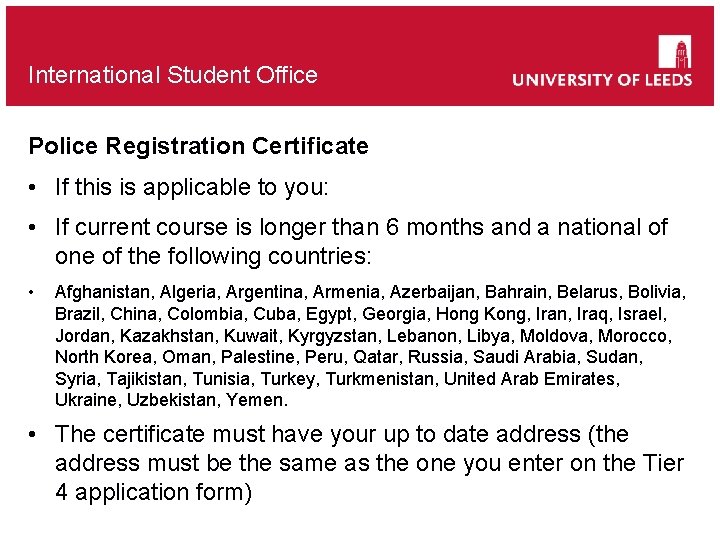Click the bullet before "If current course"

pyautogui.click(x=34, y=228)
